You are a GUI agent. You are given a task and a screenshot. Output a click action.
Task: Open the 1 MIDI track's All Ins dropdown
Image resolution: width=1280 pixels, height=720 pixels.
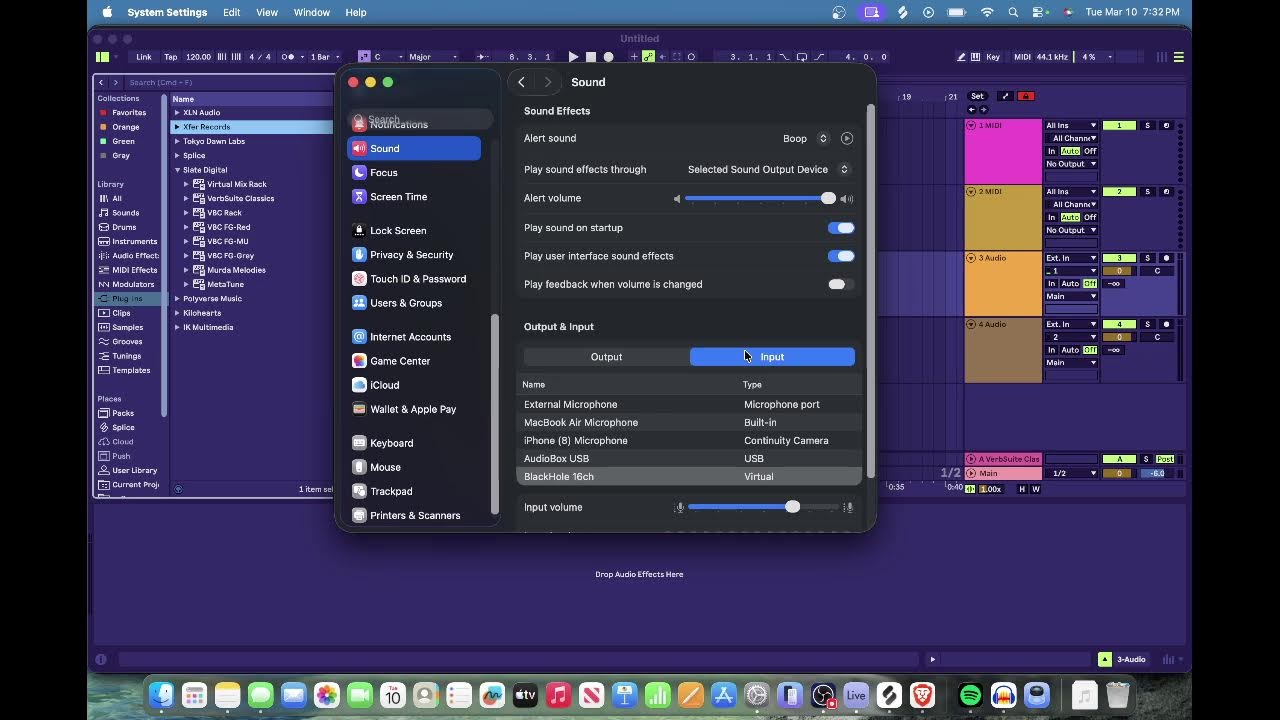pos(1071,126)
